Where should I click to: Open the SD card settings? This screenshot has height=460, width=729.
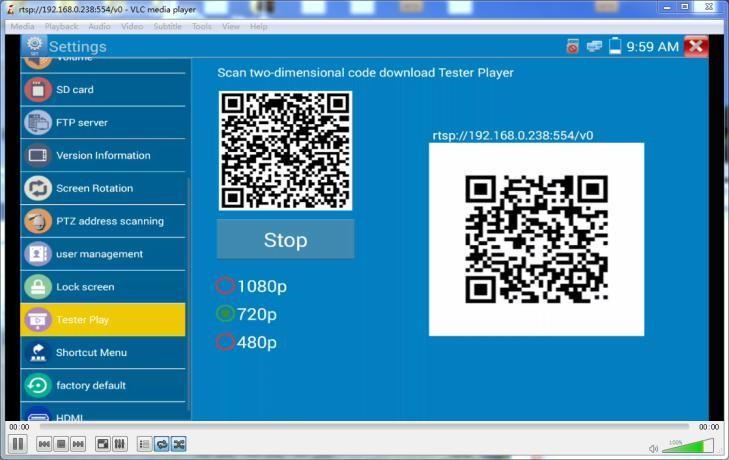[103, 90]
